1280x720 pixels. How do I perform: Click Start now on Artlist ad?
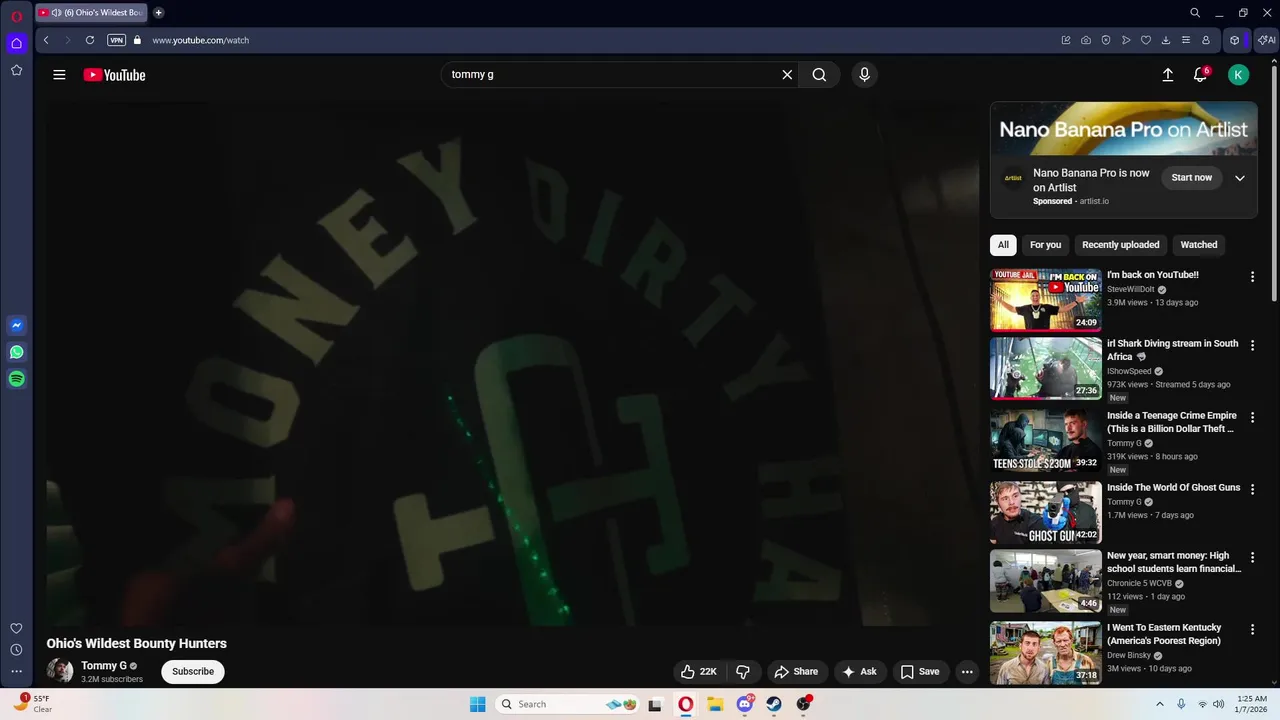click(1191, 178)
